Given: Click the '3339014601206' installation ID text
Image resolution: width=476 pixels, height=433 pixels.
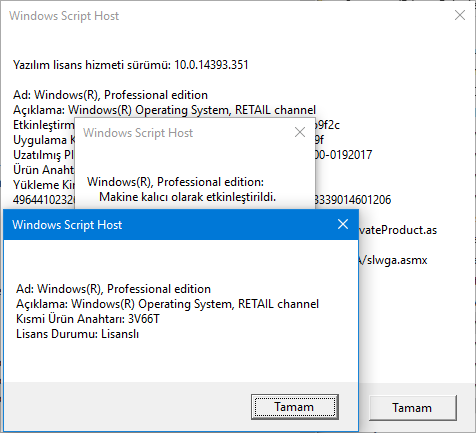Looking at the screenshot, I should [x=353, y=200].
